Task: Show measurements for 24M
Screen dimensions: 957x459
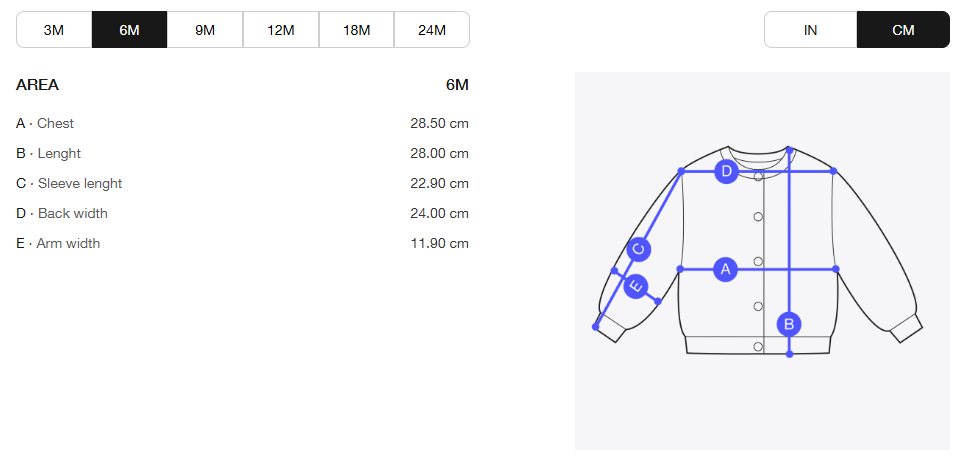Action: coord(432,30)
